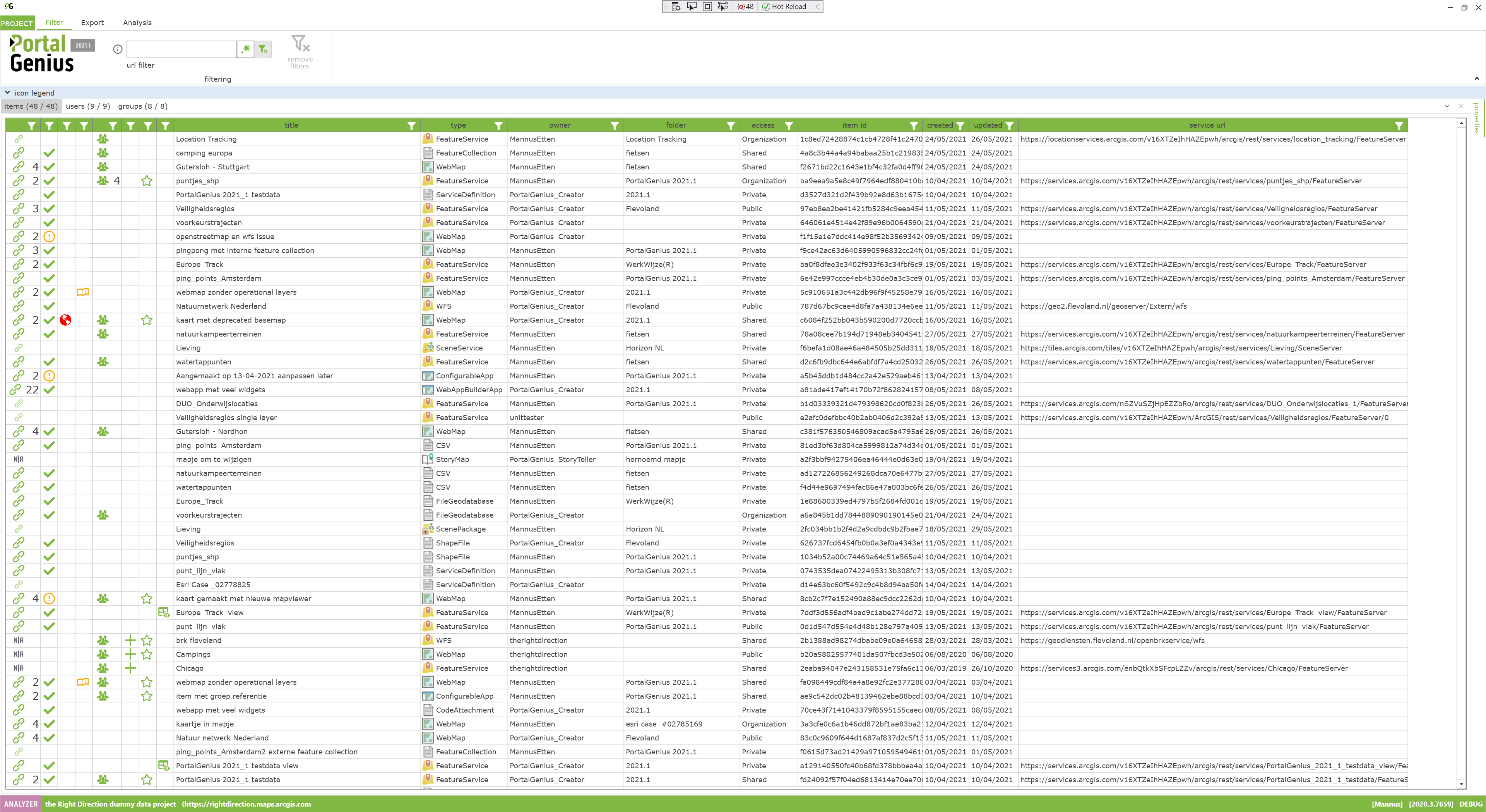Viewport: 1486px width, 812px height.
Task: Select the 'esri case #02785169' folder cell
Action: [x=681, y=724]
